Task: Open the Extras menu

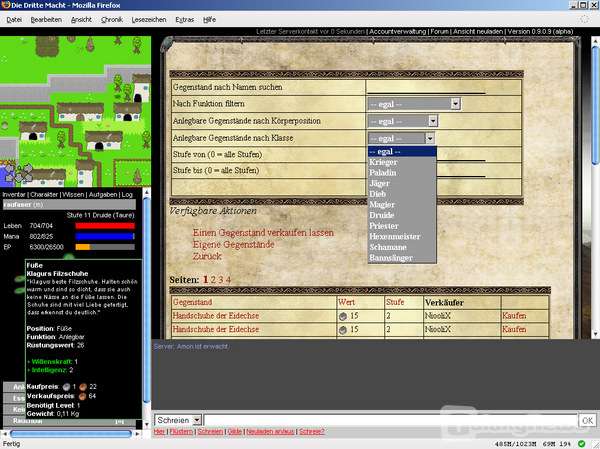Action: click(184, 20)
